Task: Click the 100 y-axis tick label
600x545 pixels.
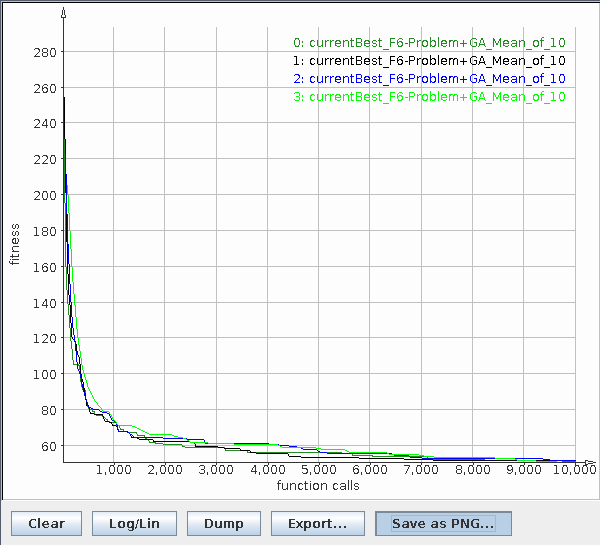Action: (x=46, y=374)
